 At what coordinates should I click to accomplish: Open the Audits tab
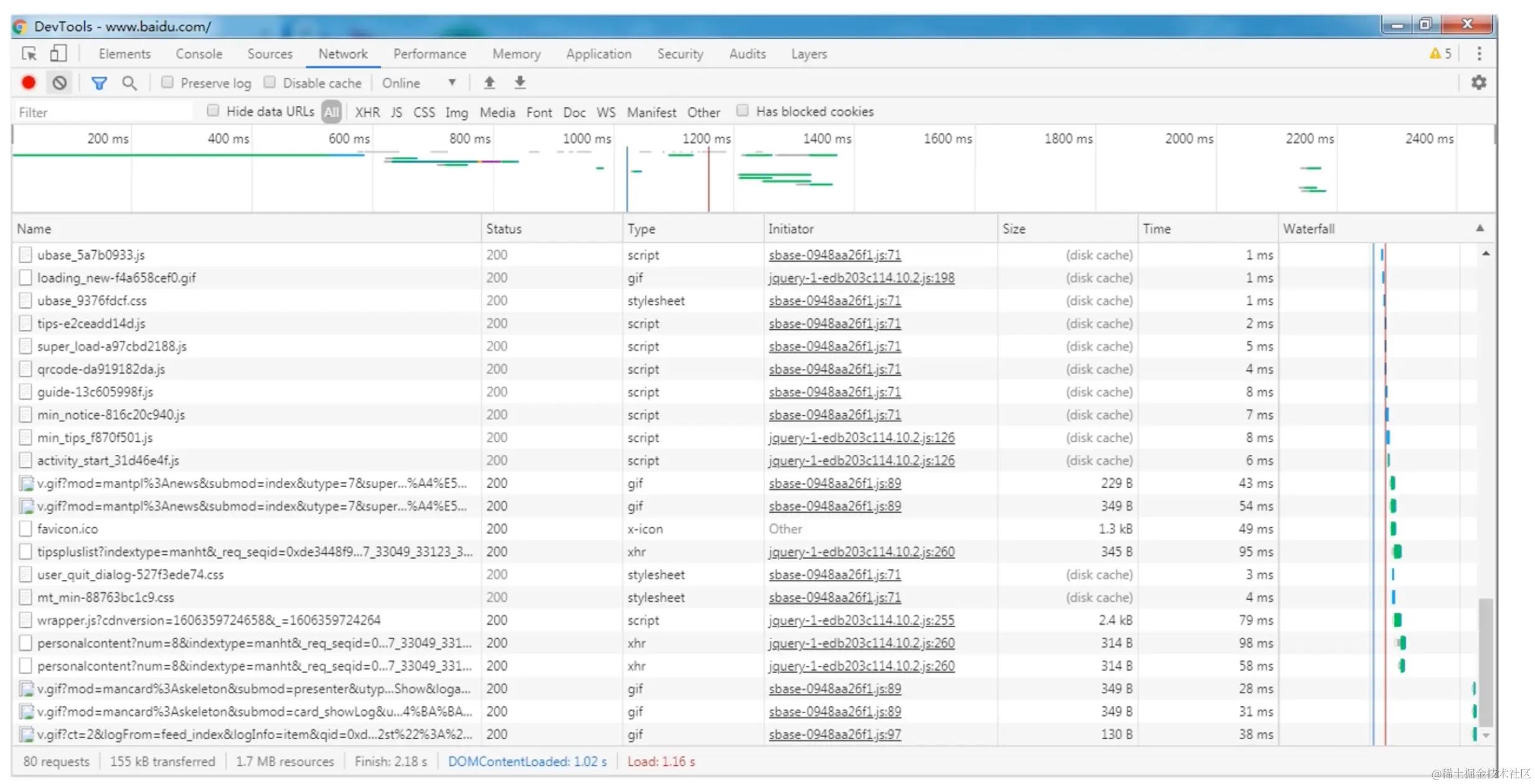[748, 54]
